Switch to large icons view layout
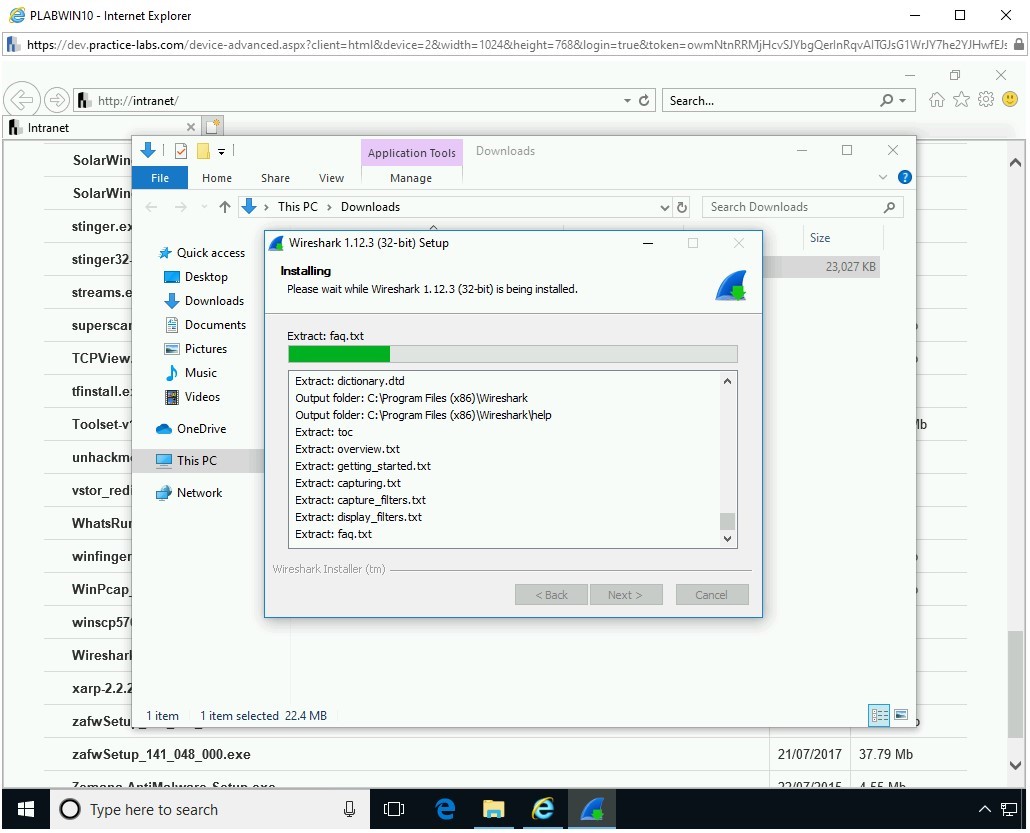This screenshot has height=833, width=1030. (901, 715)
